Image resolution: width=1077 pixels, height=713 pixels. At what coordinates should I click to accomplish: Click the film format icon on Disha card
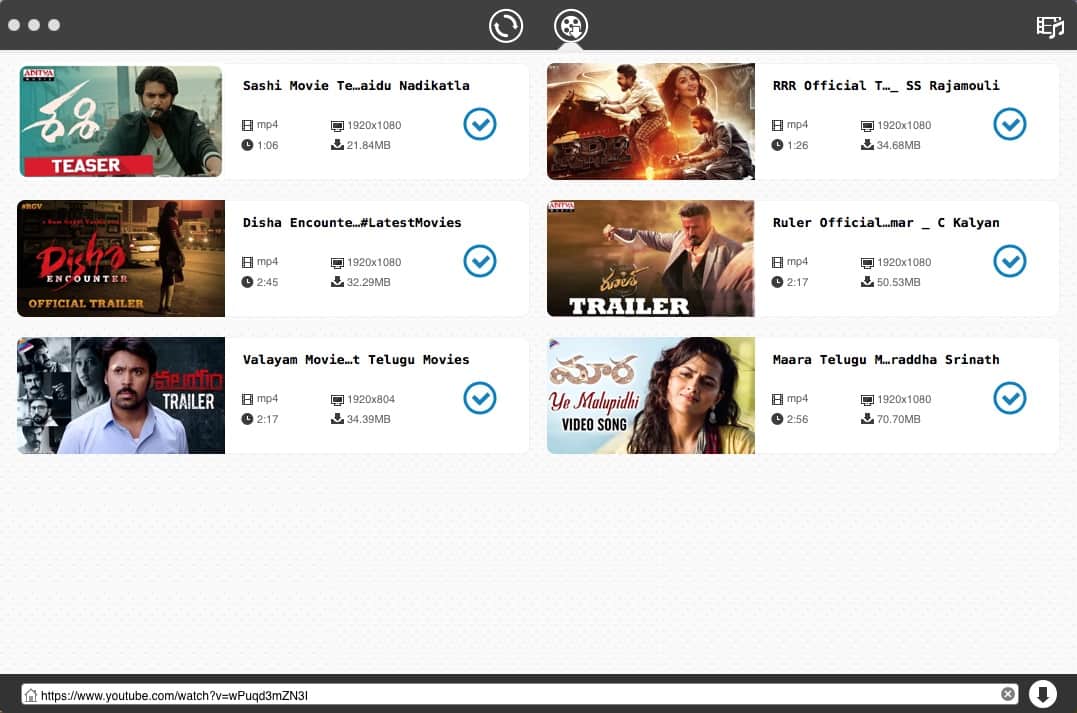pos(247,262)
